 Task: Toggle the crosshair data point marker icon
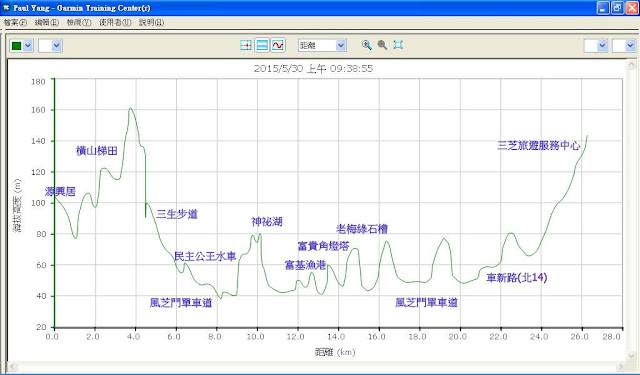246,45
